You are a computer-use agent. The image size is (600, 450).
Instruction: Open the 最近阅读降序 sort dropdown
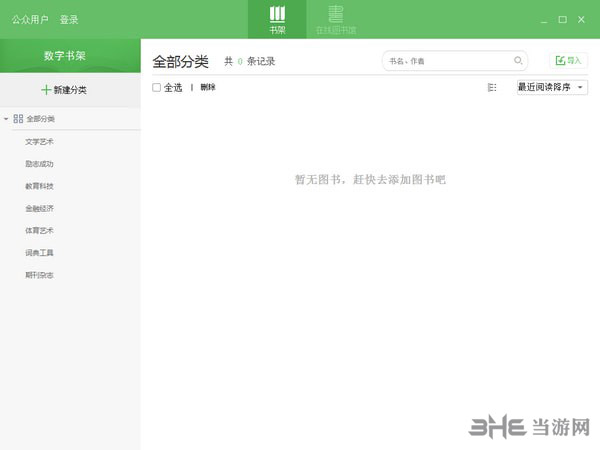pyautogui.click(x=552, y=87)
